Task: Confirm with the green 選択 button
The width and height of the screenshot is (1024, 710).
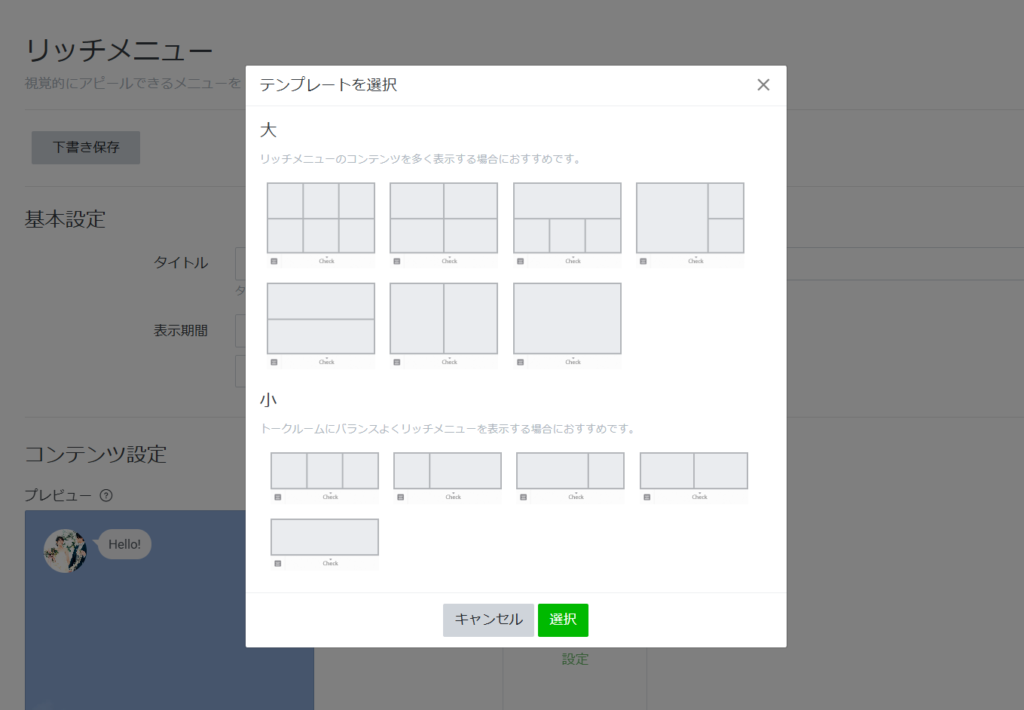Action: [563, 620]
